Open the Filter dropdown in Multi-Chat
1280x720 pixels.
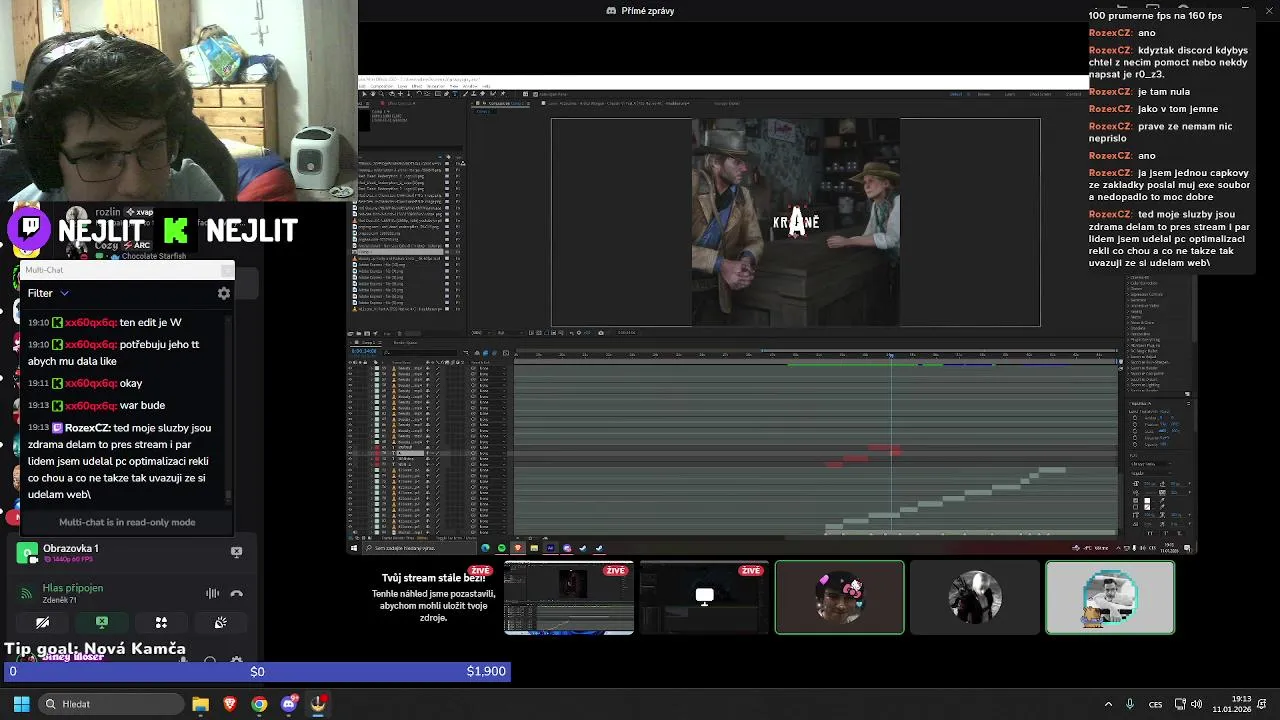48,293
